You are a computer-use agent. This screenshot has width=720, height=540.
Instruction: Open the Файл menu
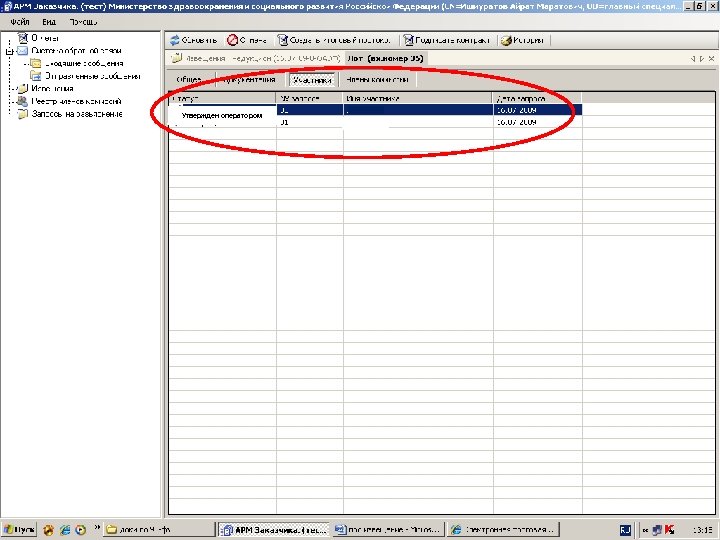tap(20, 22)
